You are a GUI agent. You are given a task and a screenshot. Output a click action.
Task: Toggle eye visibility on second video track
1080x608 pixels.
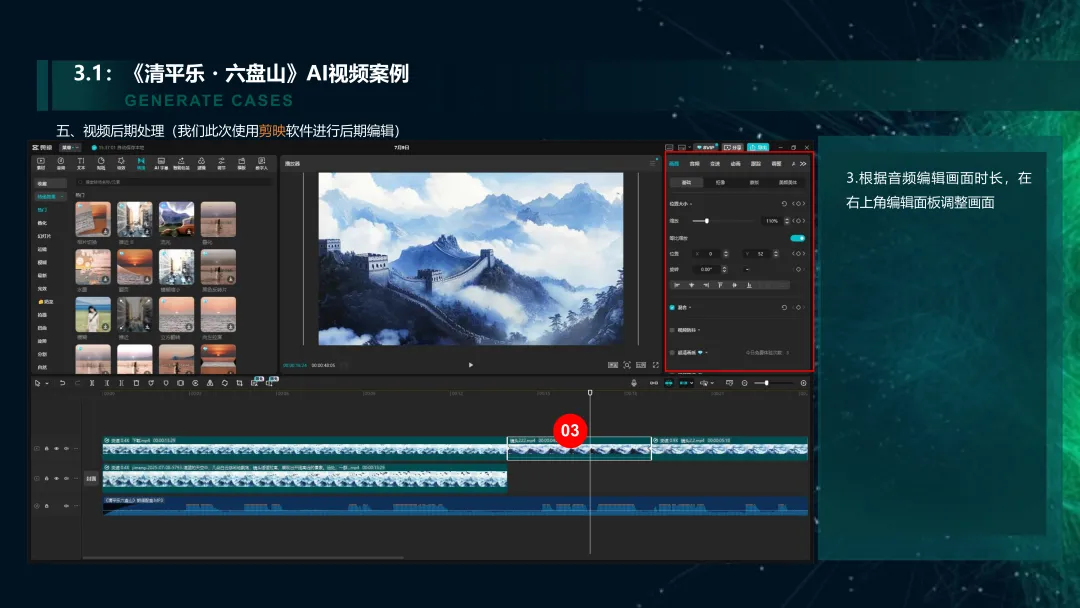click(56, 478)
